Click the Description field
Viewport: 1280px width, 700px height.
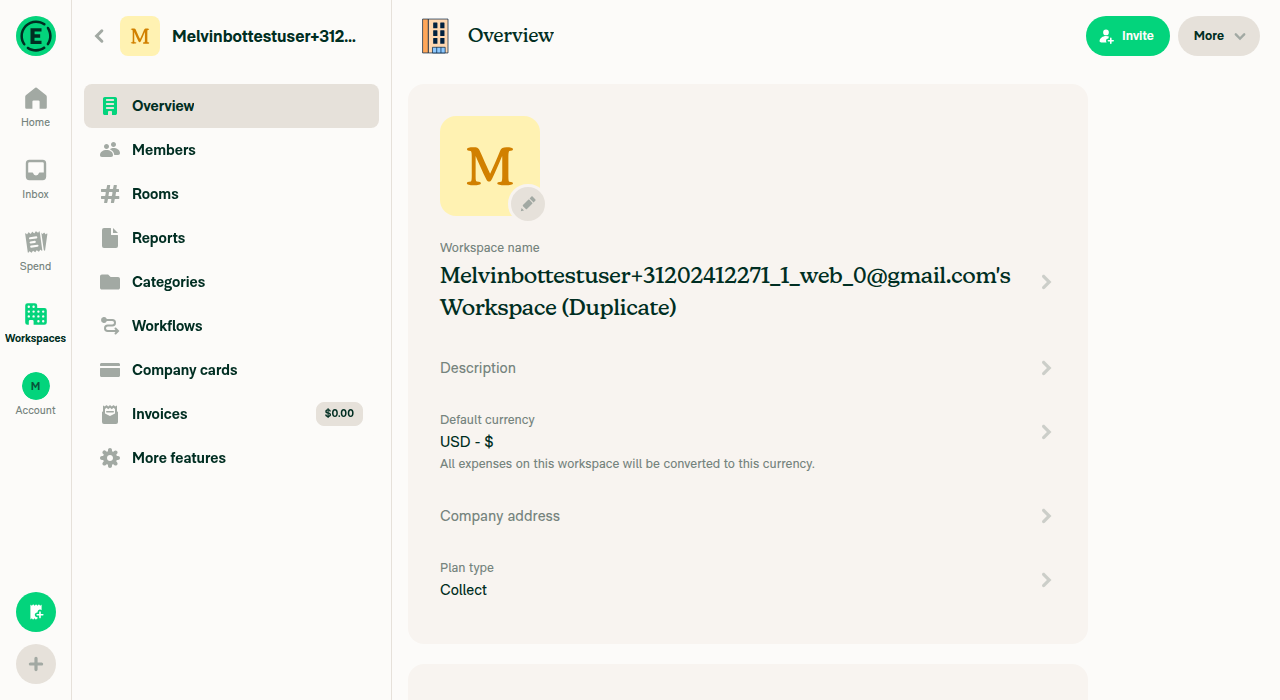tap(748, 368)
